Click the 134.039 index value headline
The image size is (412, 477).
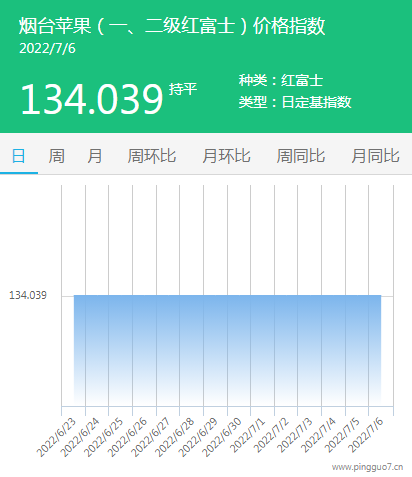pyautogui.click(x=92, y=99)
